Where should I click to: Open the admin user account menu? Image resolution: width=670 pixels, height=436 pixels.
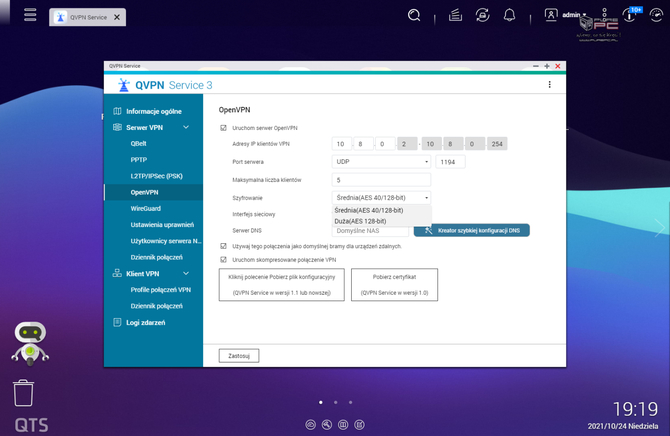[565, 15]
